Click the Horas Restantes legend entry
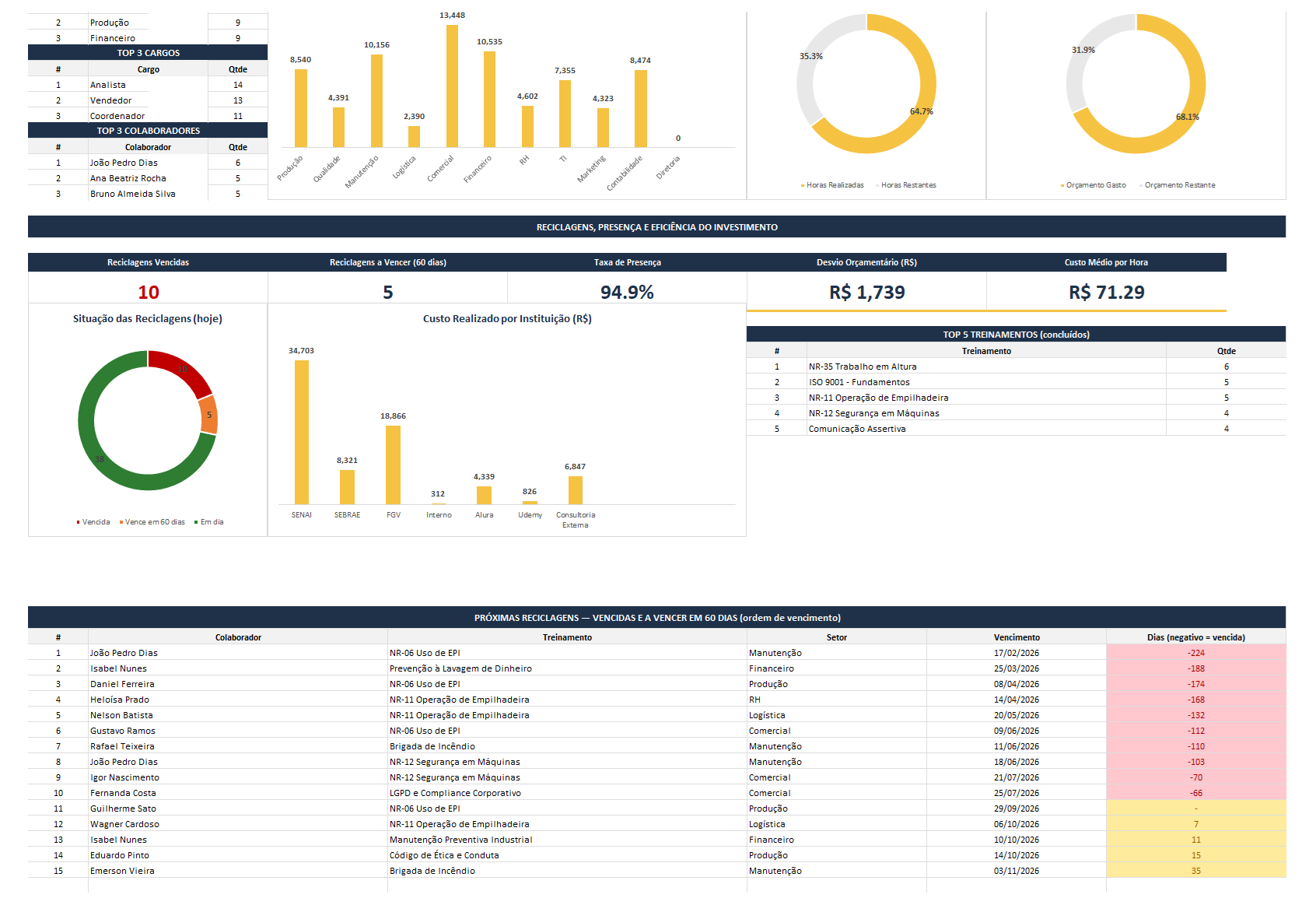The image size is (1316, 905). [906, 185]
